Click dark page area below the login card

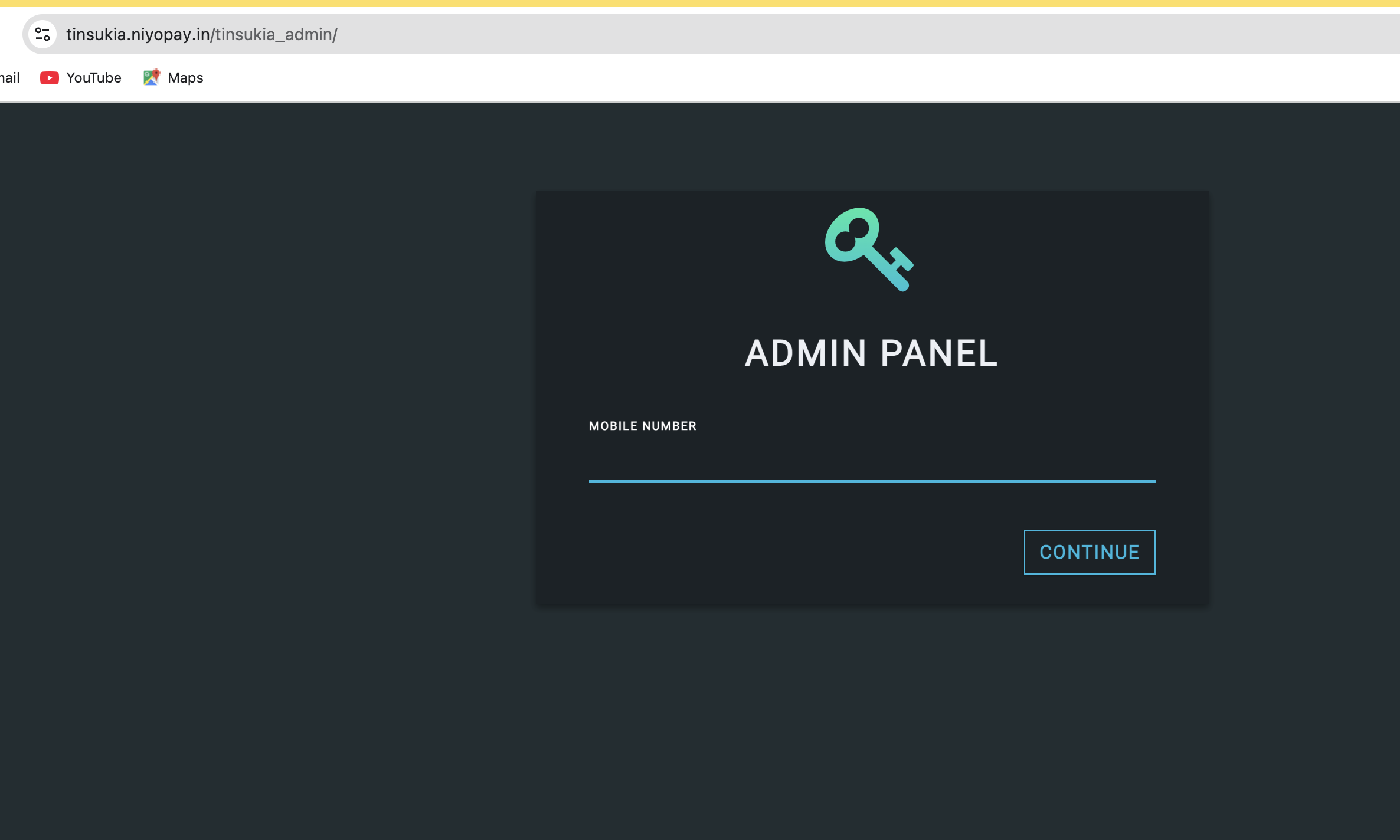point(871,720)
